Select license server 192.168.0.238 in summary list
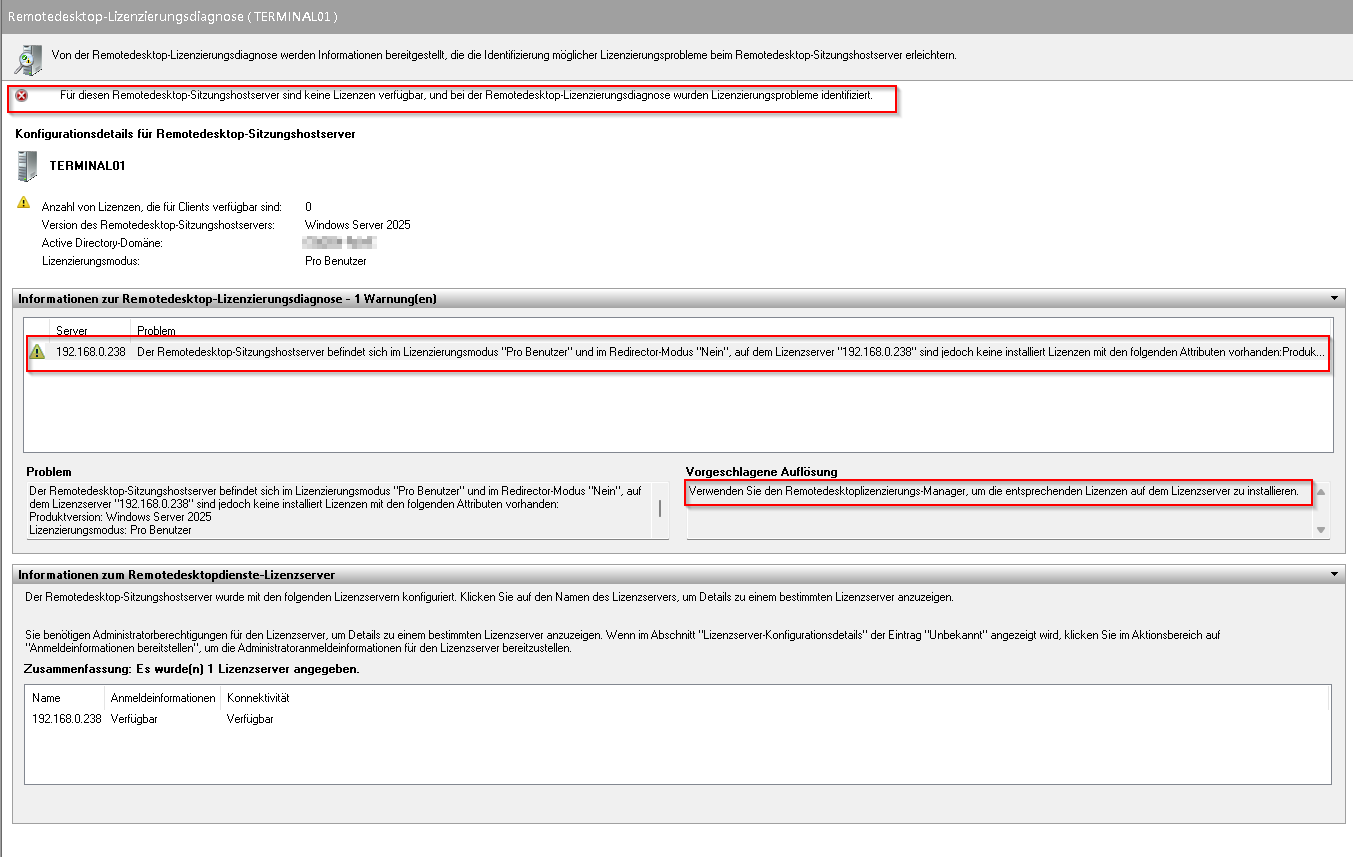This screenshot has height=857, width=1353. (66, 719)
